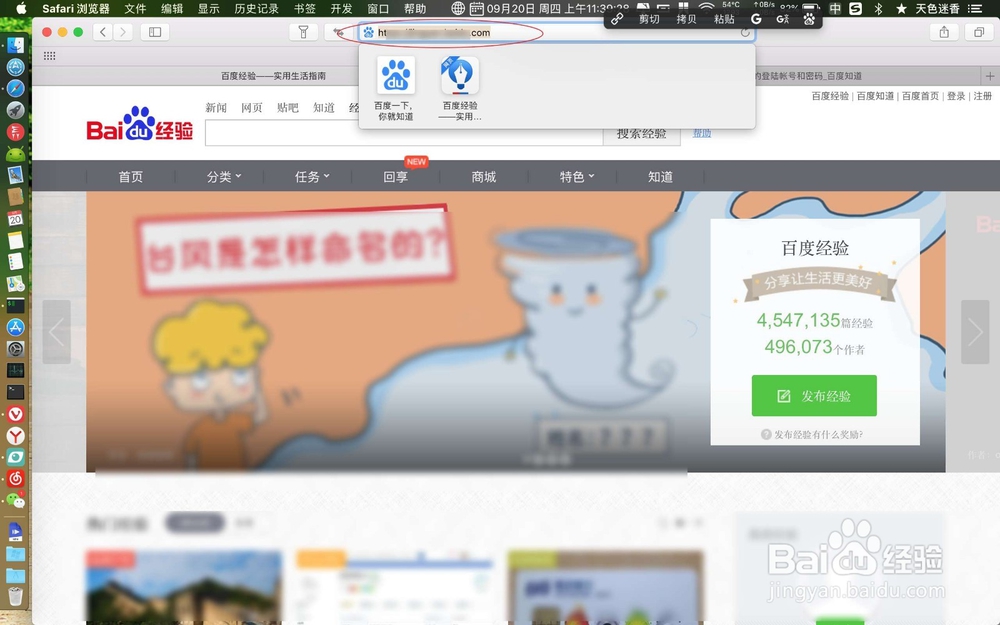Show next banner slide arrow
This screenshot has width=1000, height=625.
pos(975,332)
